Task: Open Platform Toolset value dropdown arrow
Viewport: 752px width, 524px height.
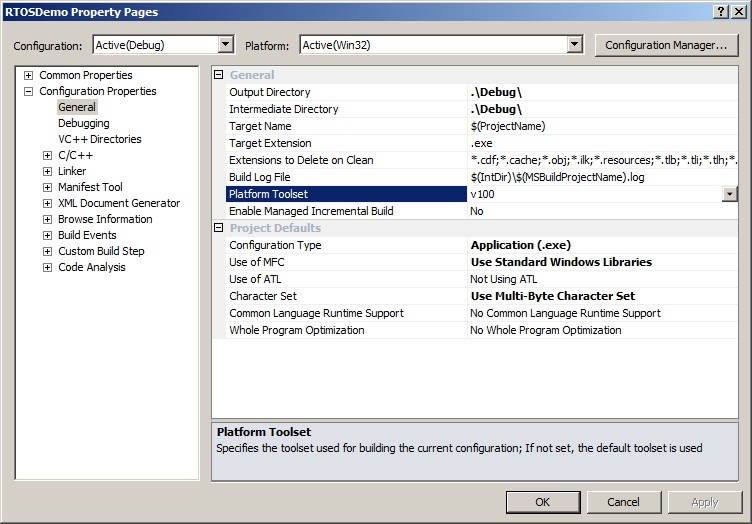Action: [x=730, y=194]
